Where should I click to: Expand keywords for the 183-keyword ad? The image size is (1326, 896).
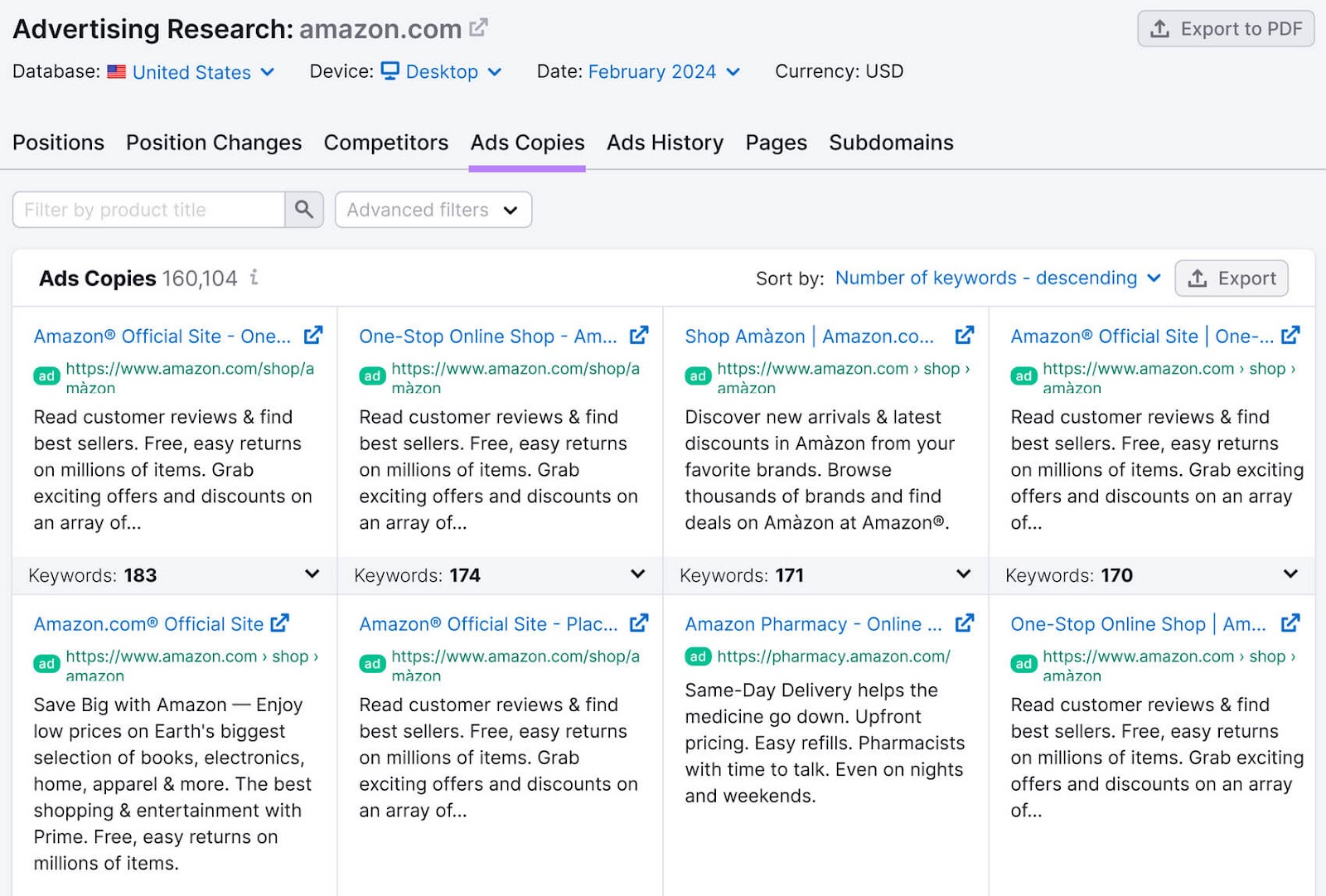point(312,574)
